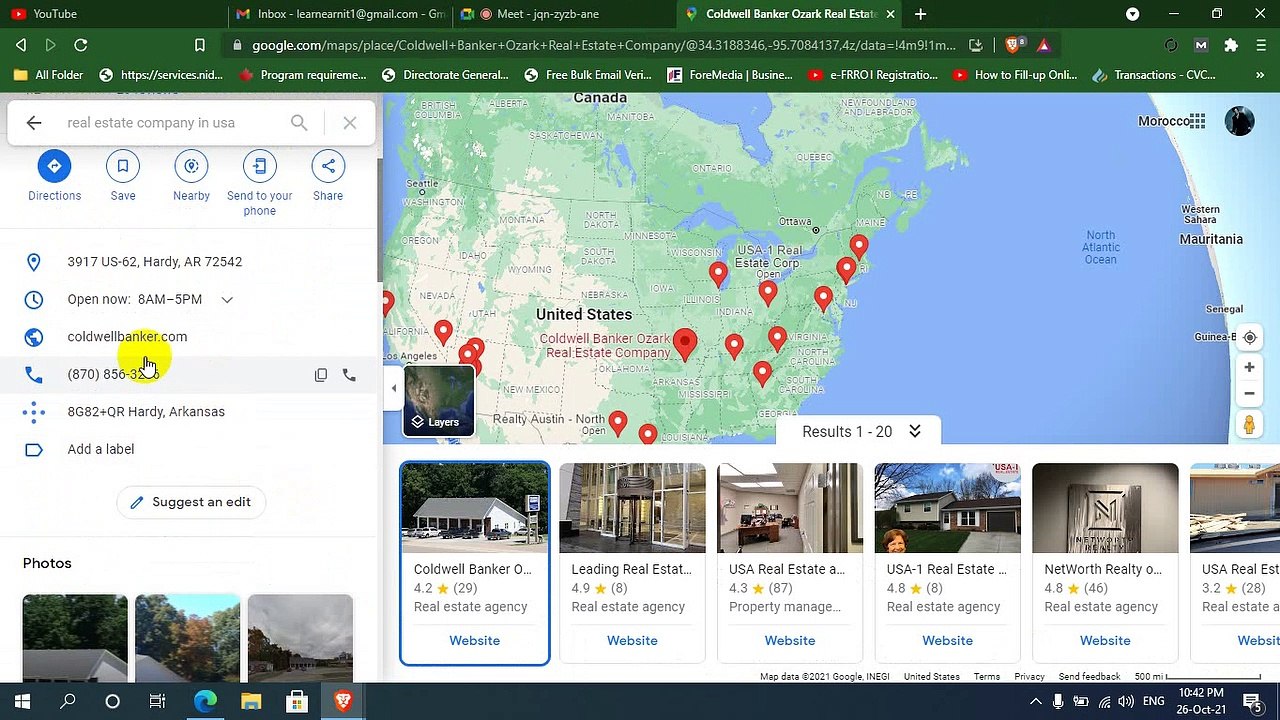
Task: Open the browser extensions puzzle icon
Action: click(1231, 45)
